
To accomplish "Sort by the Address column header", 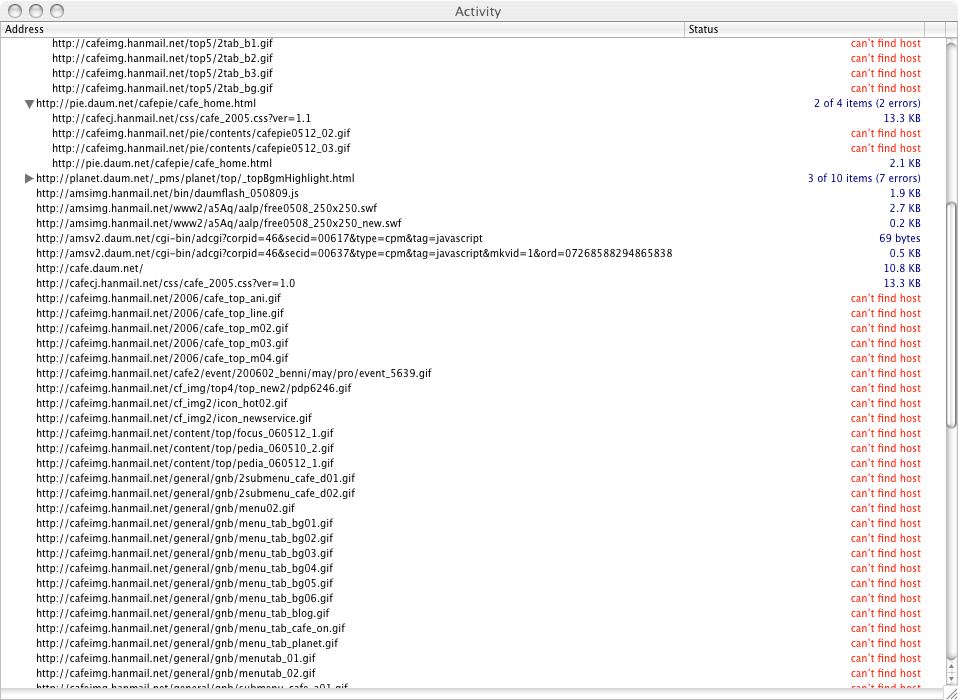I will pyautogui.click(x=342, y=29).
